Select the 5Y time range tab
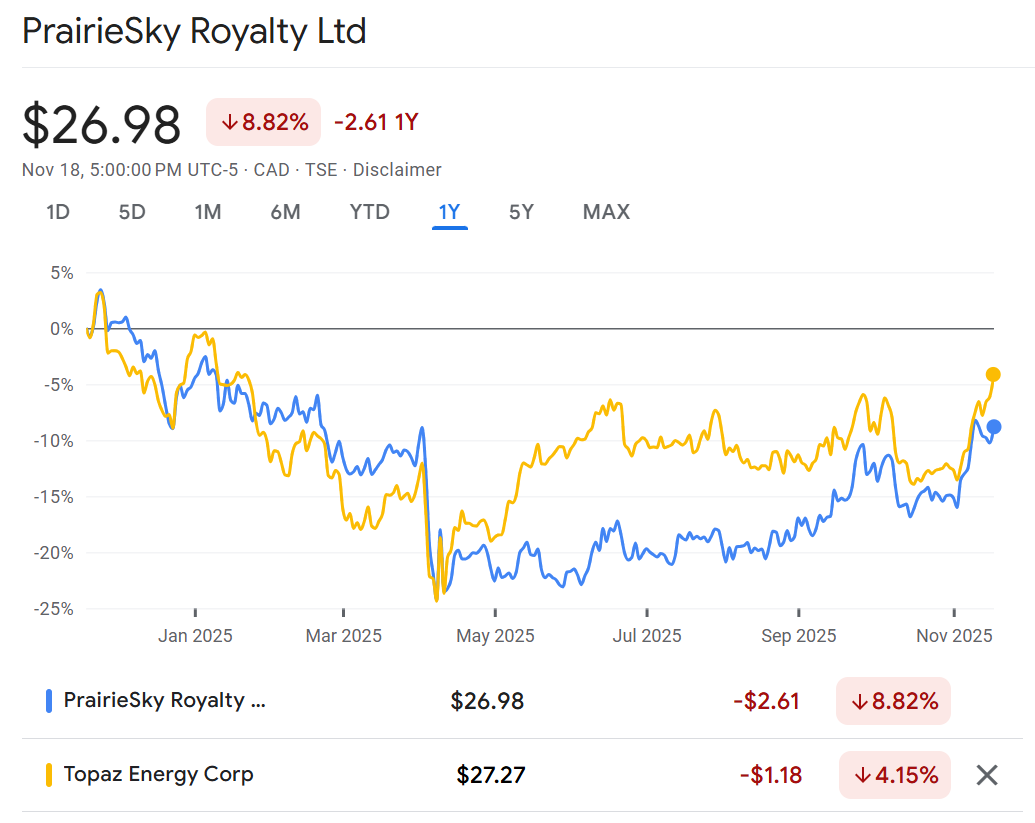Screen dimensions: 1035x823 521,212
